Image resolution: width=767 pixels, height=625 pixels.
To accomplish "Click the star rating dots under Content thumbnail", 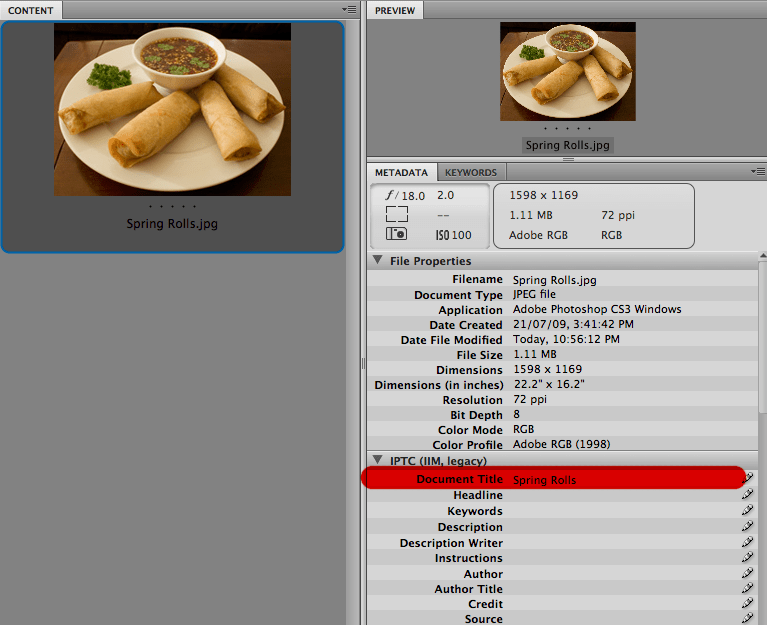I will pos(172,206).
